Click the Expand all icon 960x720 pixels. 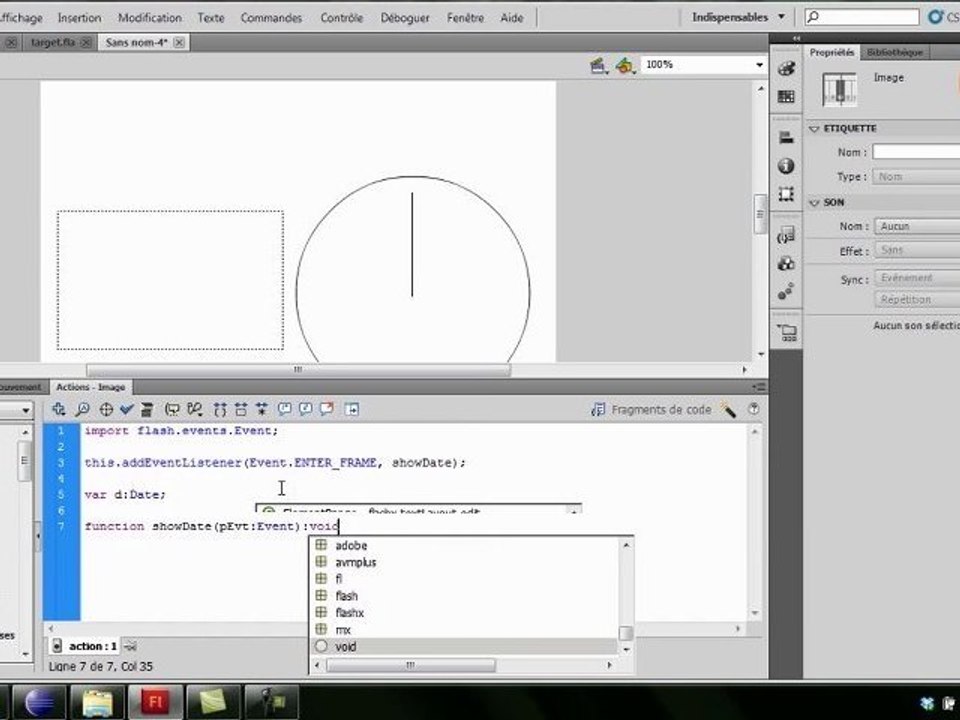pos(262,409)
